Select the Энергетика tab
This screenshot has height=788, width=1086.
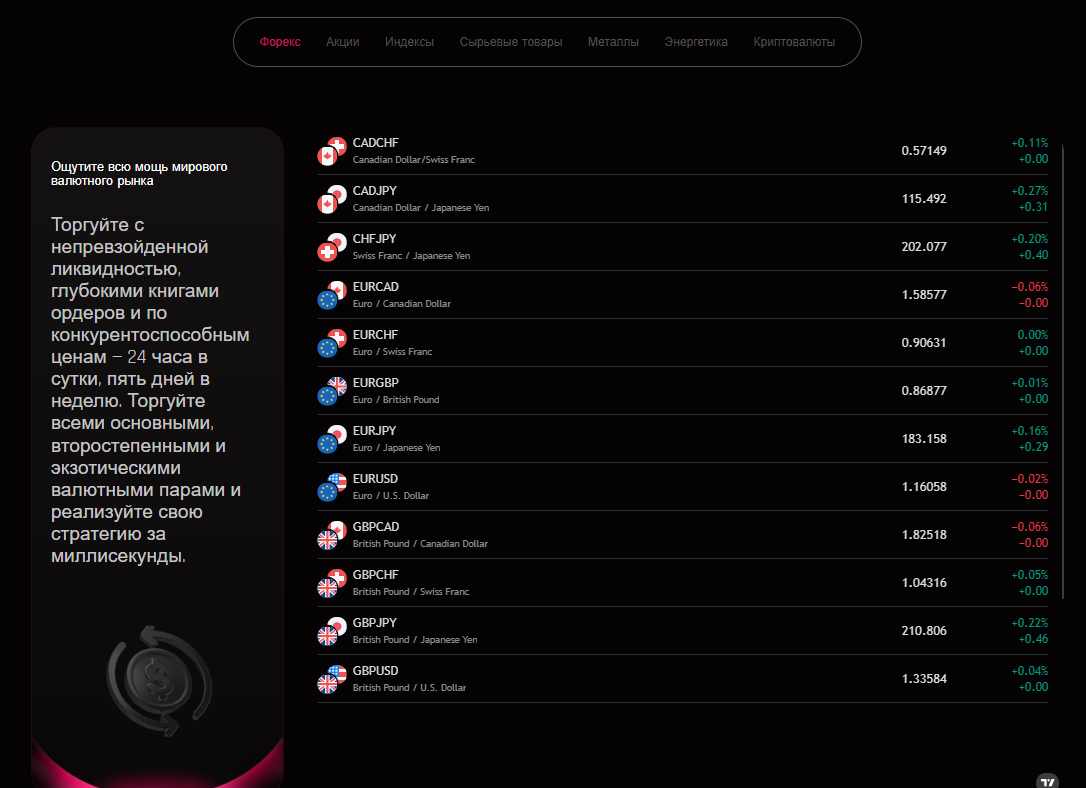click(x=695, y=42)
